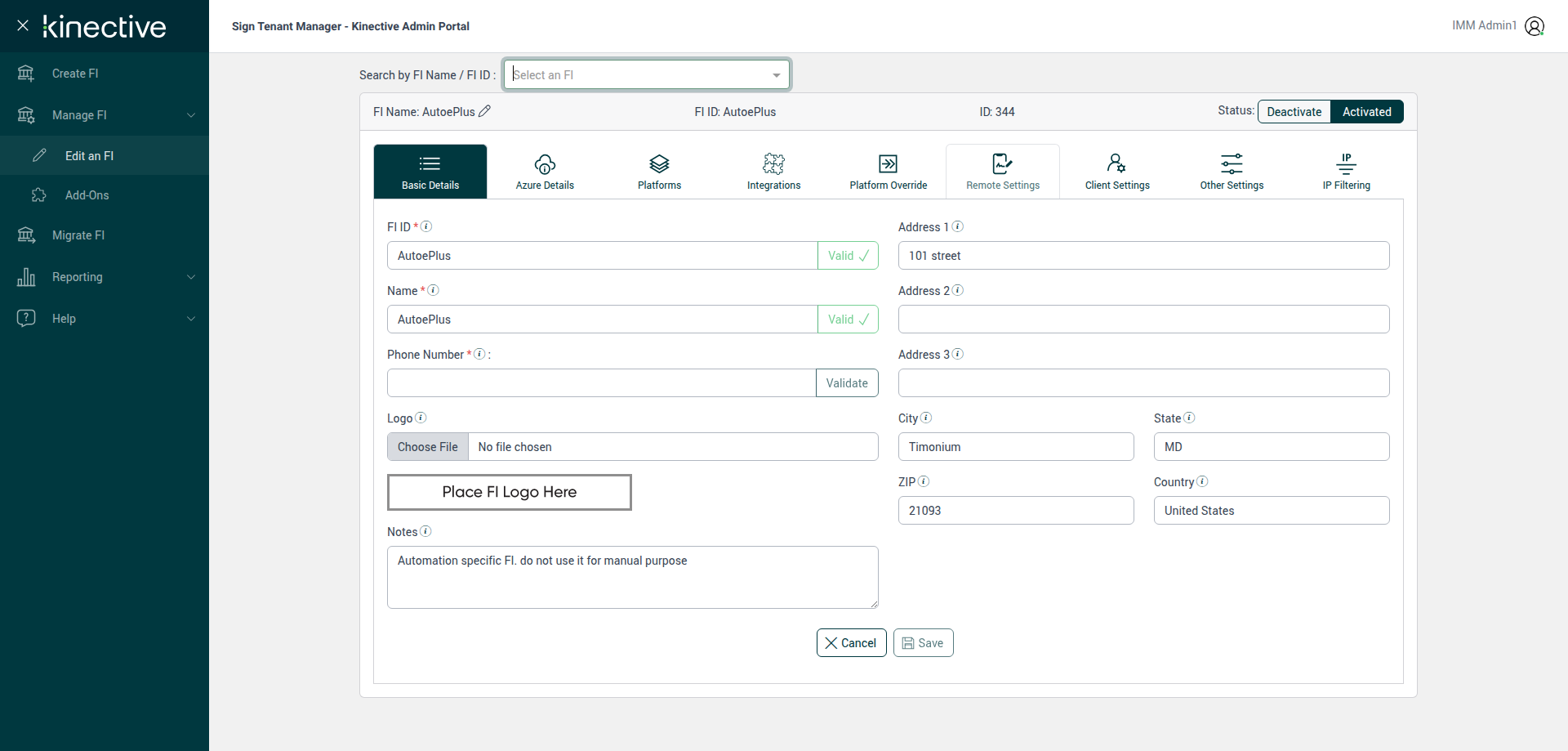Click the City input field
The width and height of the screenshot is (1568, 751).
click(1016, 447)
